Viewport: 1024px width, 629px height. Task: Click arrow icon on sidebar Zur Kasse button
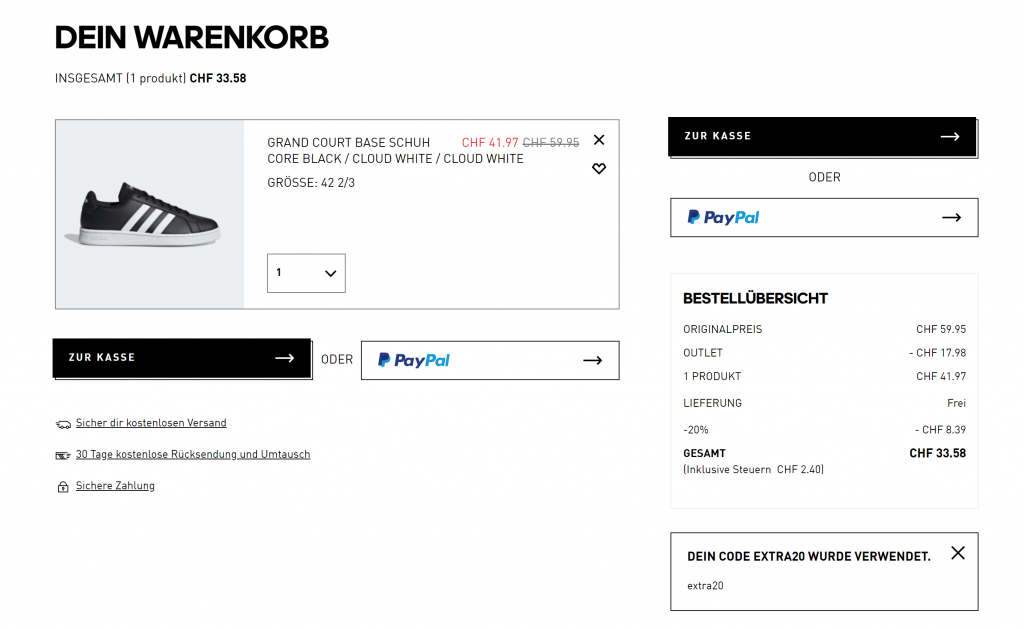pos(950,137)
